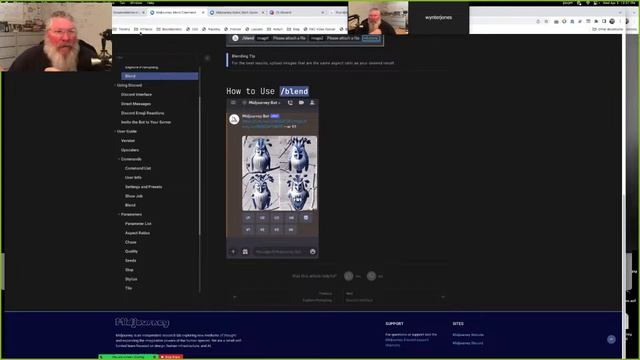Select the highlighted Blend sidebar entry
Screen dimensions: 640x360
160,76
